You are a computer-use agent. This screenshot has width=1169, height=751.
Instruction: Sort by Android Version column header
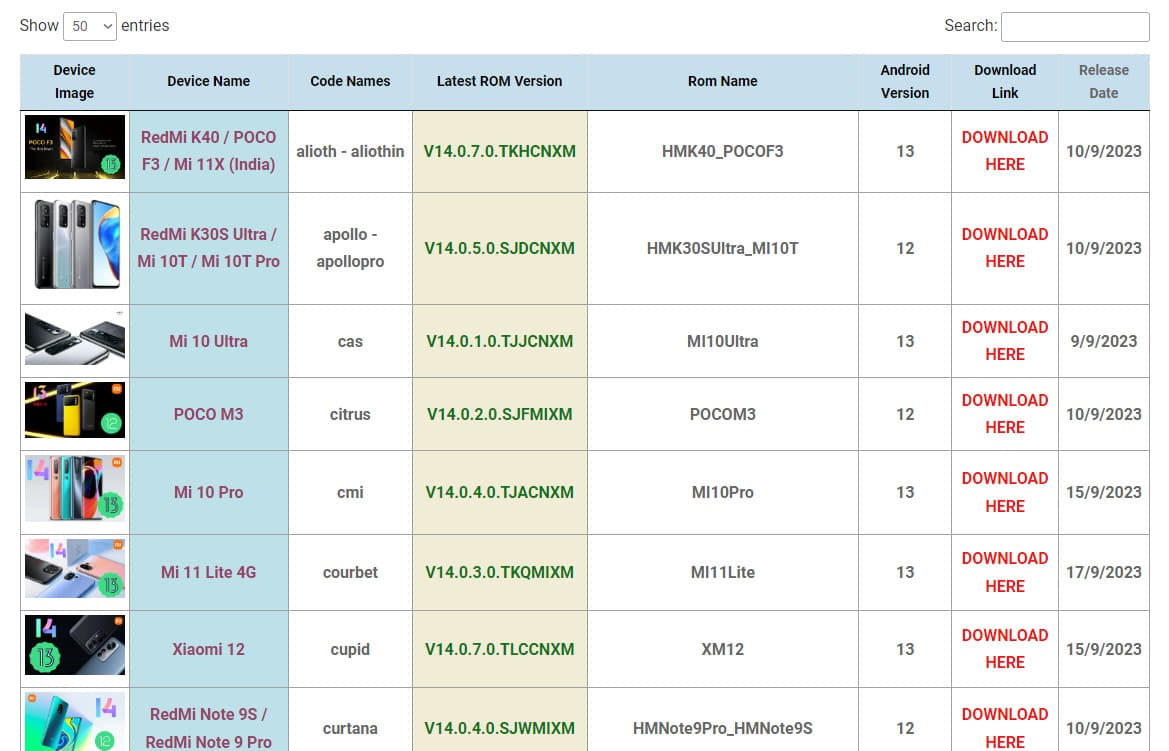click(x=904, y=81)
